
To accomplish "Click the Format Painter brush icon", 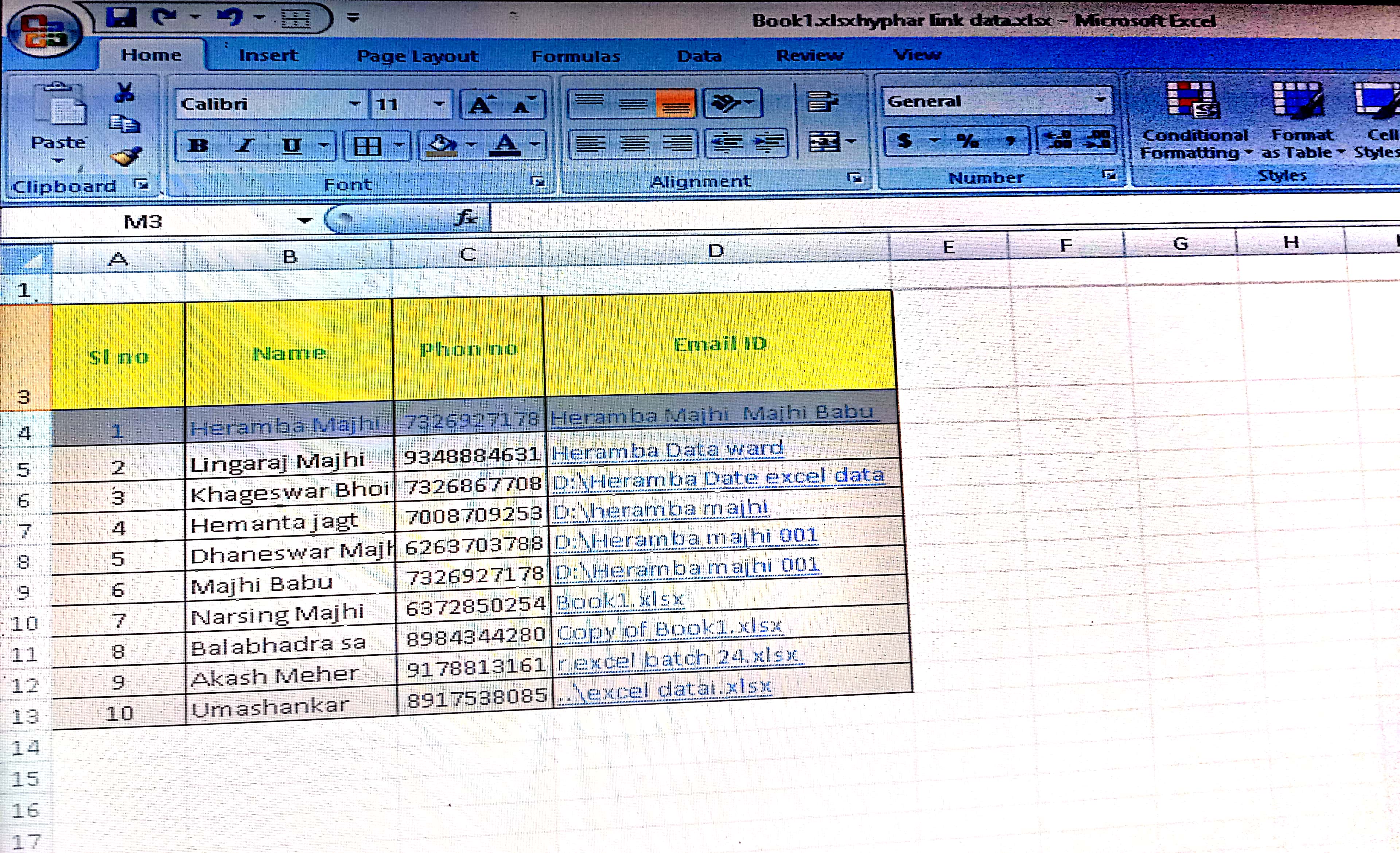I will [x=125, y=156].
